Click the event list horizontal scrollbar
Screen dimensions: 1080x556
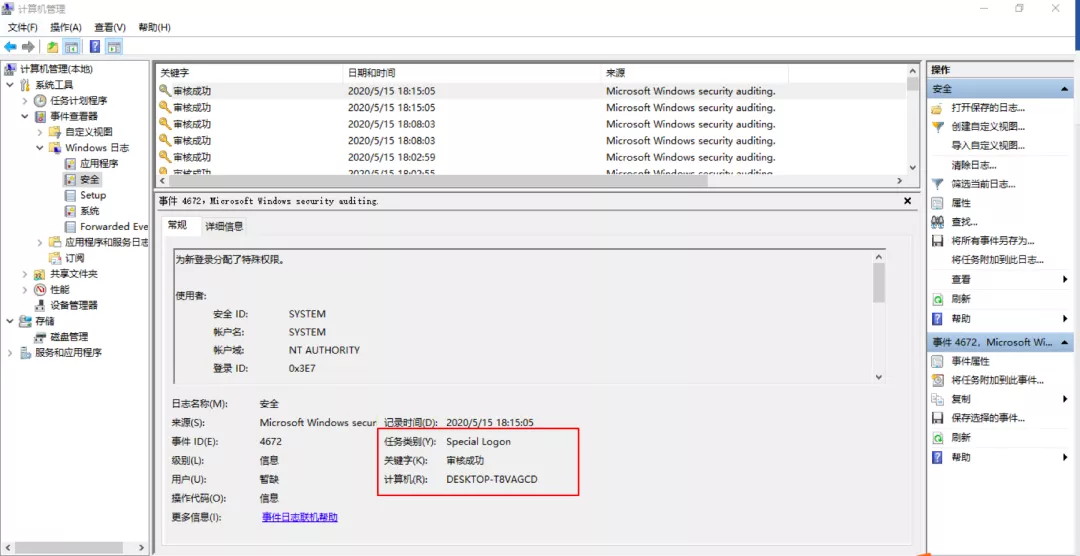coord(530,181)
